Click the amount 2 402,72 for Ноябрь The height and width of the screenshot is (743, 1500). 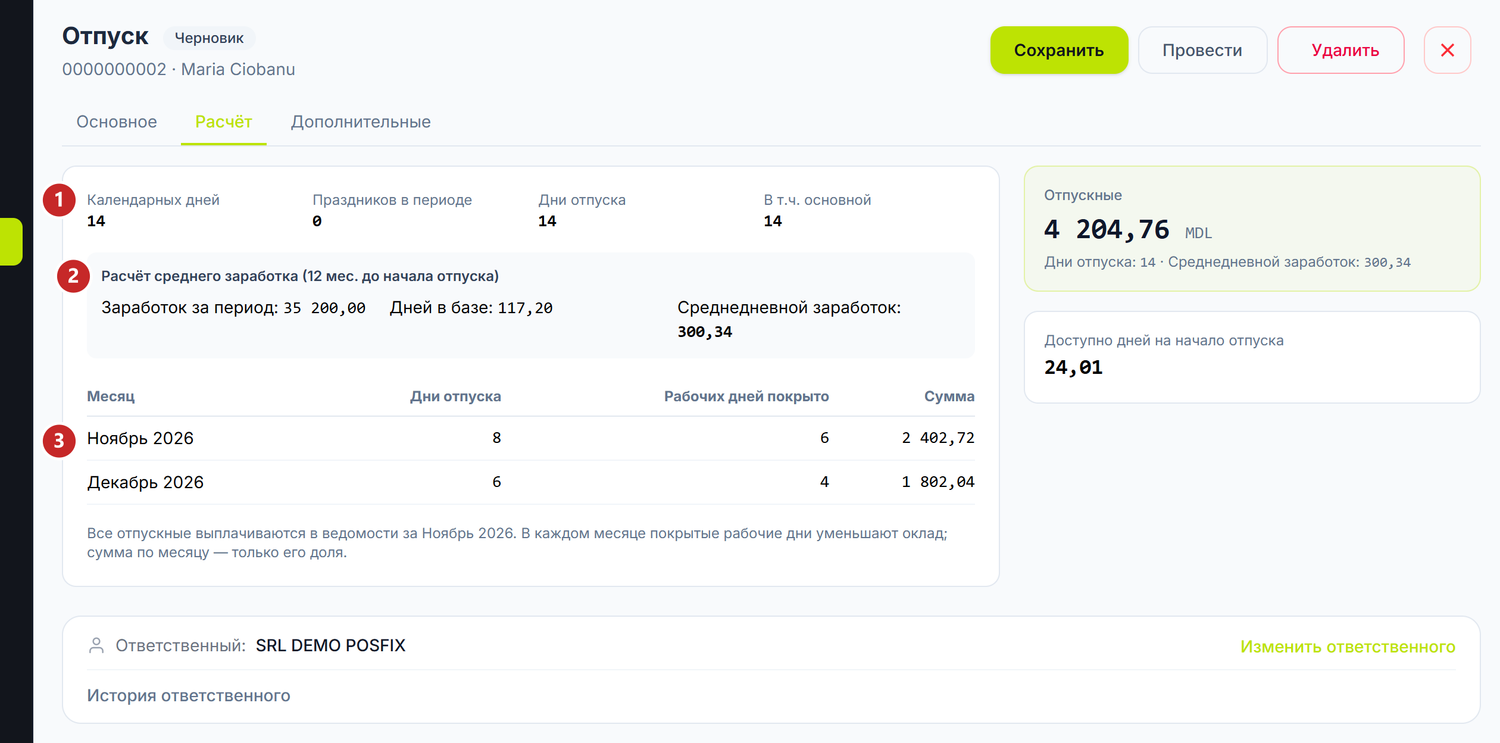938,438
